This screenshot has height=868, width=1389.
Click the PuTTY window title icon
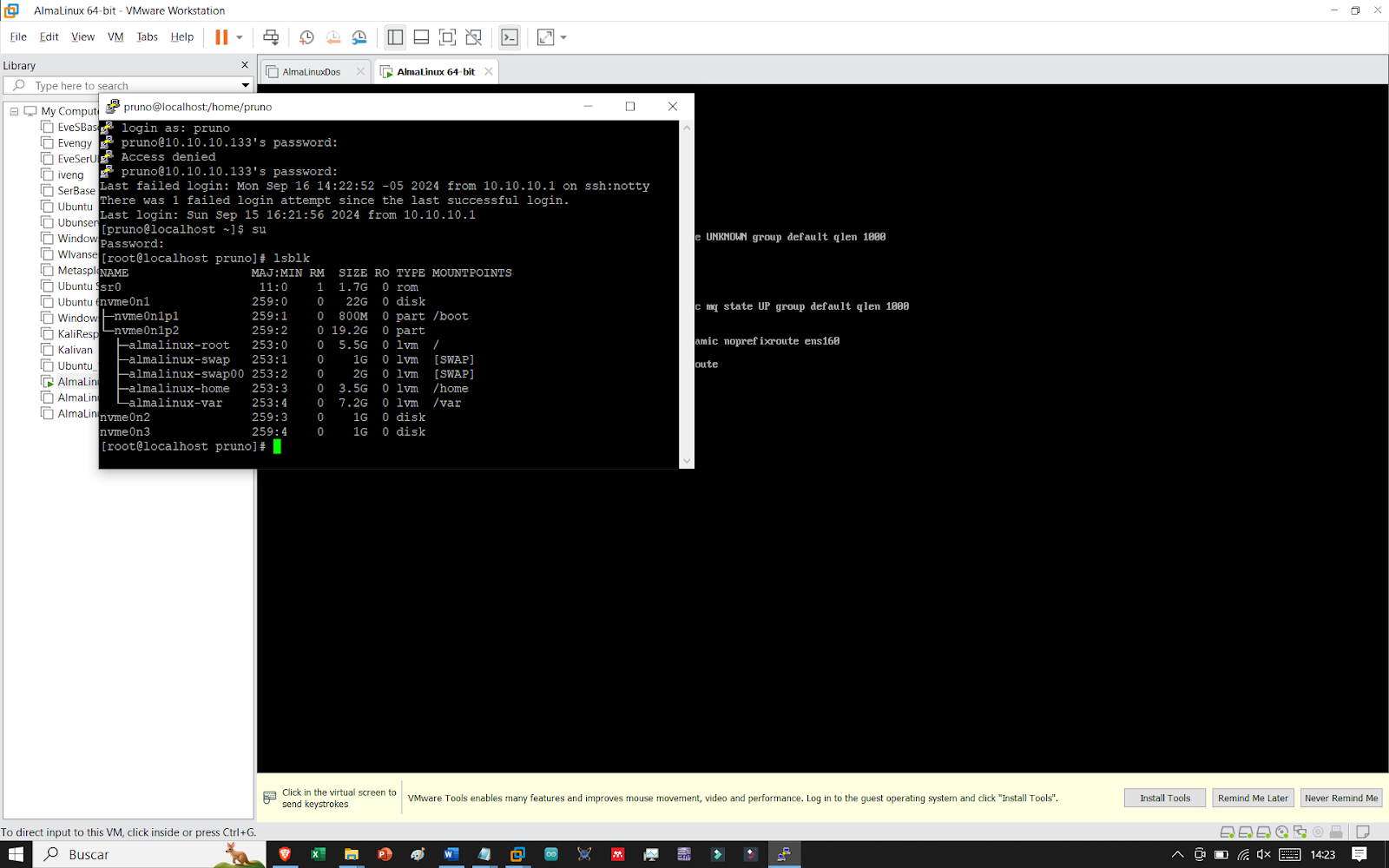(x=112, y=107)
